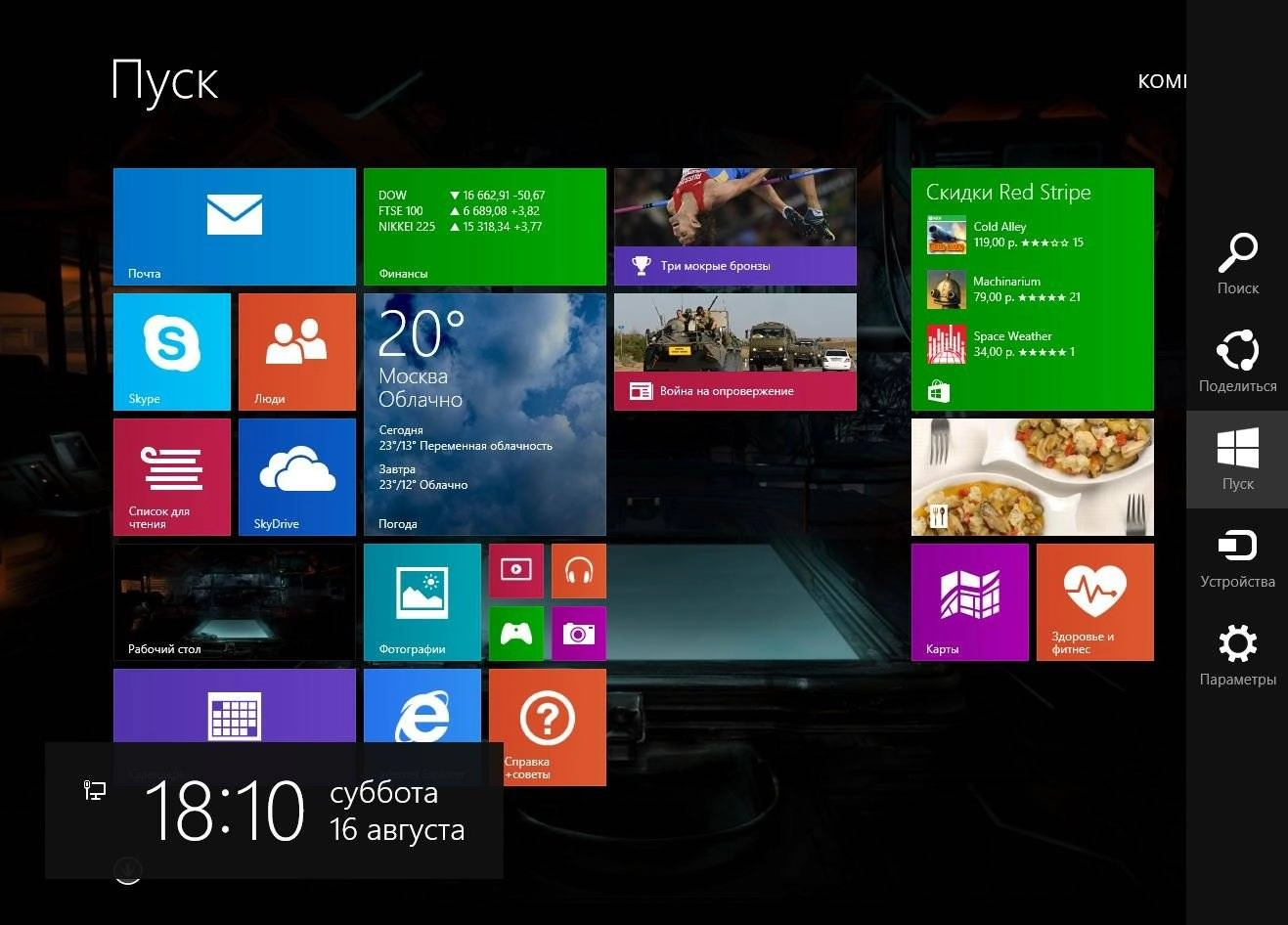Click the 20° temperature reading

click(x=422, y=335)
